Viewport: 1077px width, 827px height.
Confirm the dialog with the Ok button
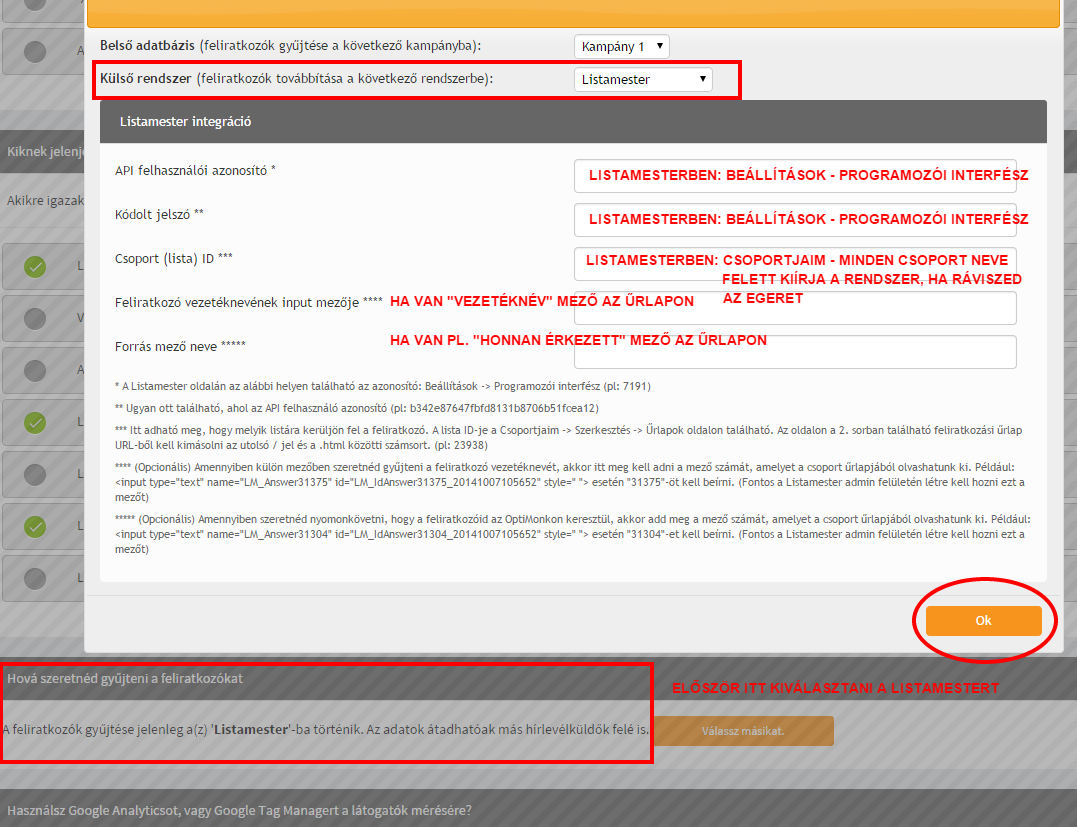(x=984, y=621)
